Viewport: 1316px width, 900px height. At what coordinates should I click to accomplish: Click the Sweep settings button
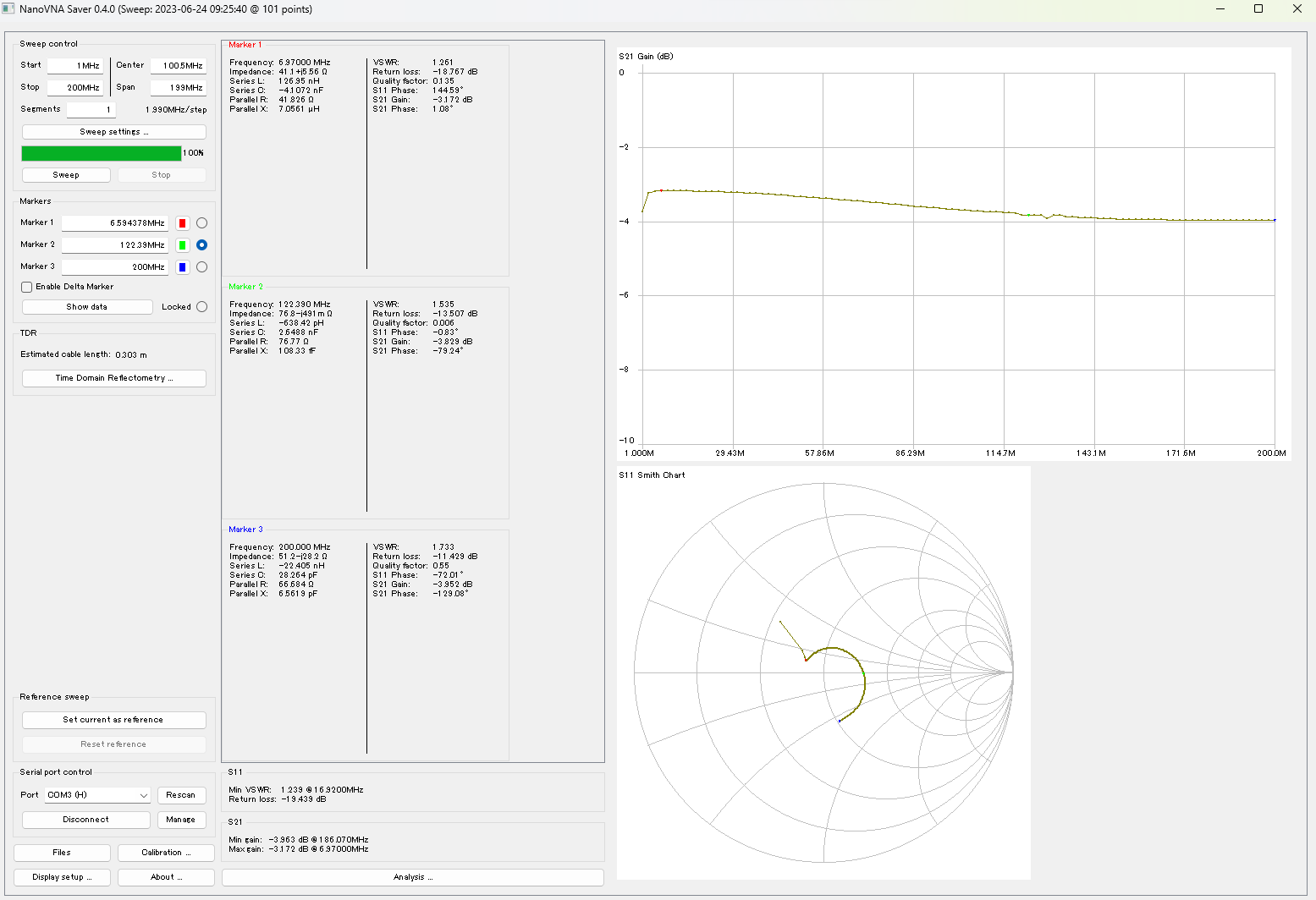(114, 132)
